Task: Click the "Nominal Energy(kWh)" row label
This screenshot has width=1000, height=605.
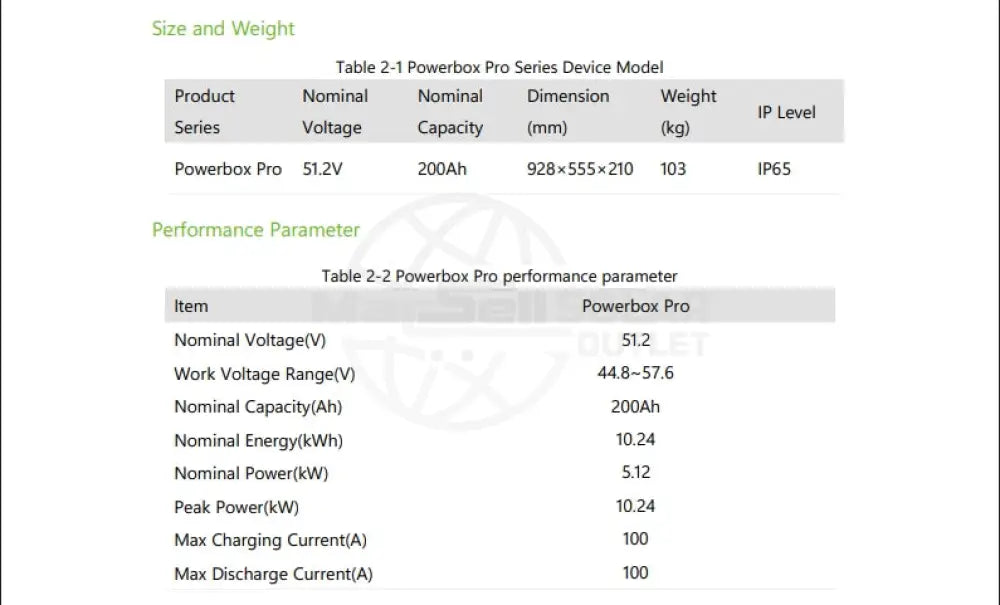Action: (x=258, y=441)
